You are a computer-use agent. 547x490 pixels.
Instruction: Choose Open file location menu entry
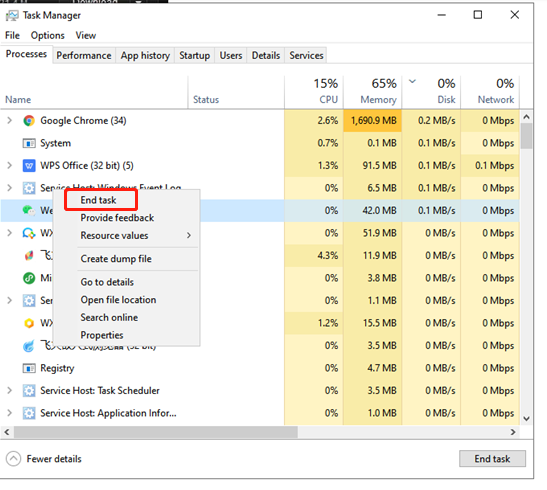(x=118, y=300)
